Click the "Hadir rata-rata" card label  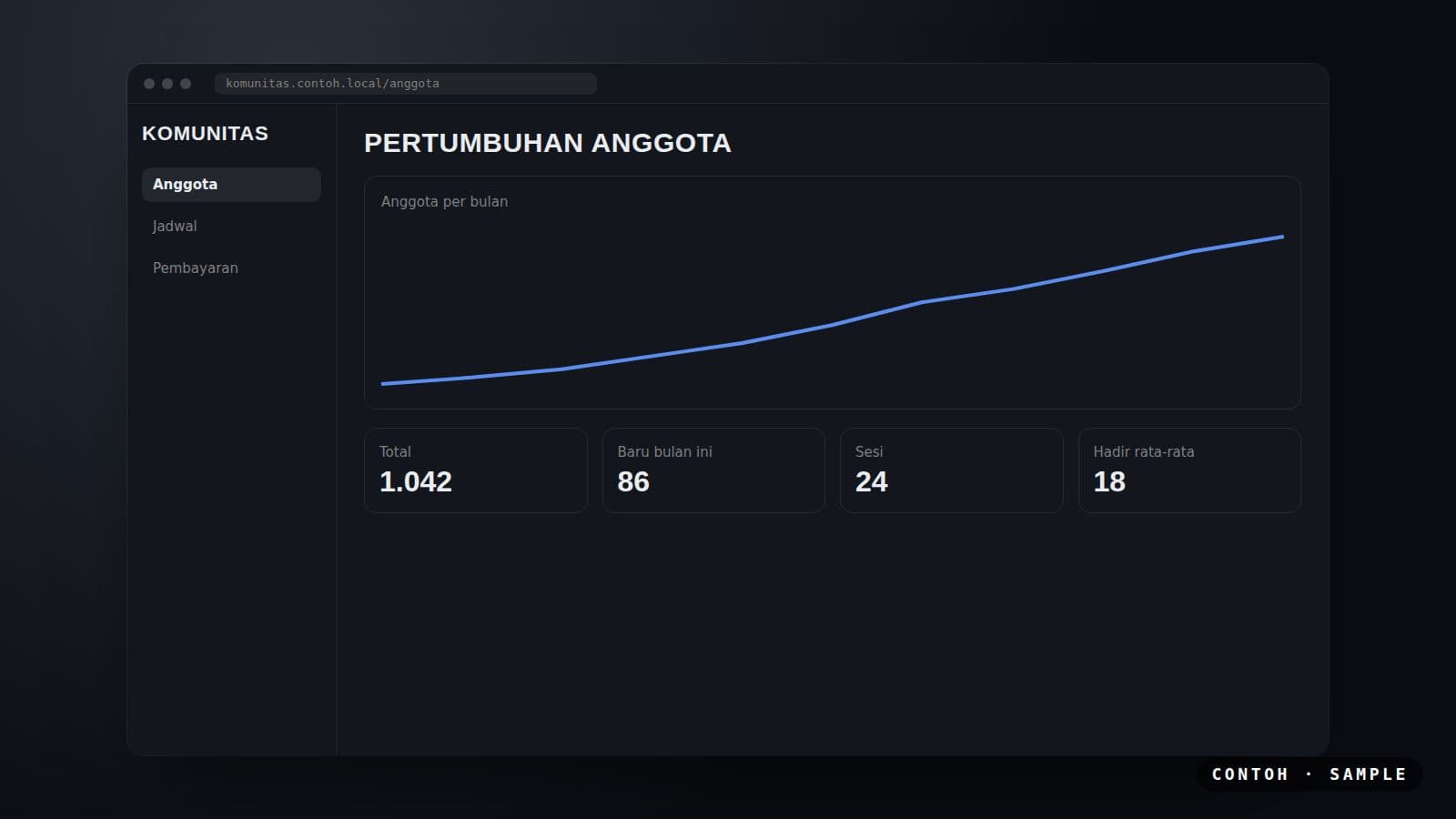[x=1144, y=451]
